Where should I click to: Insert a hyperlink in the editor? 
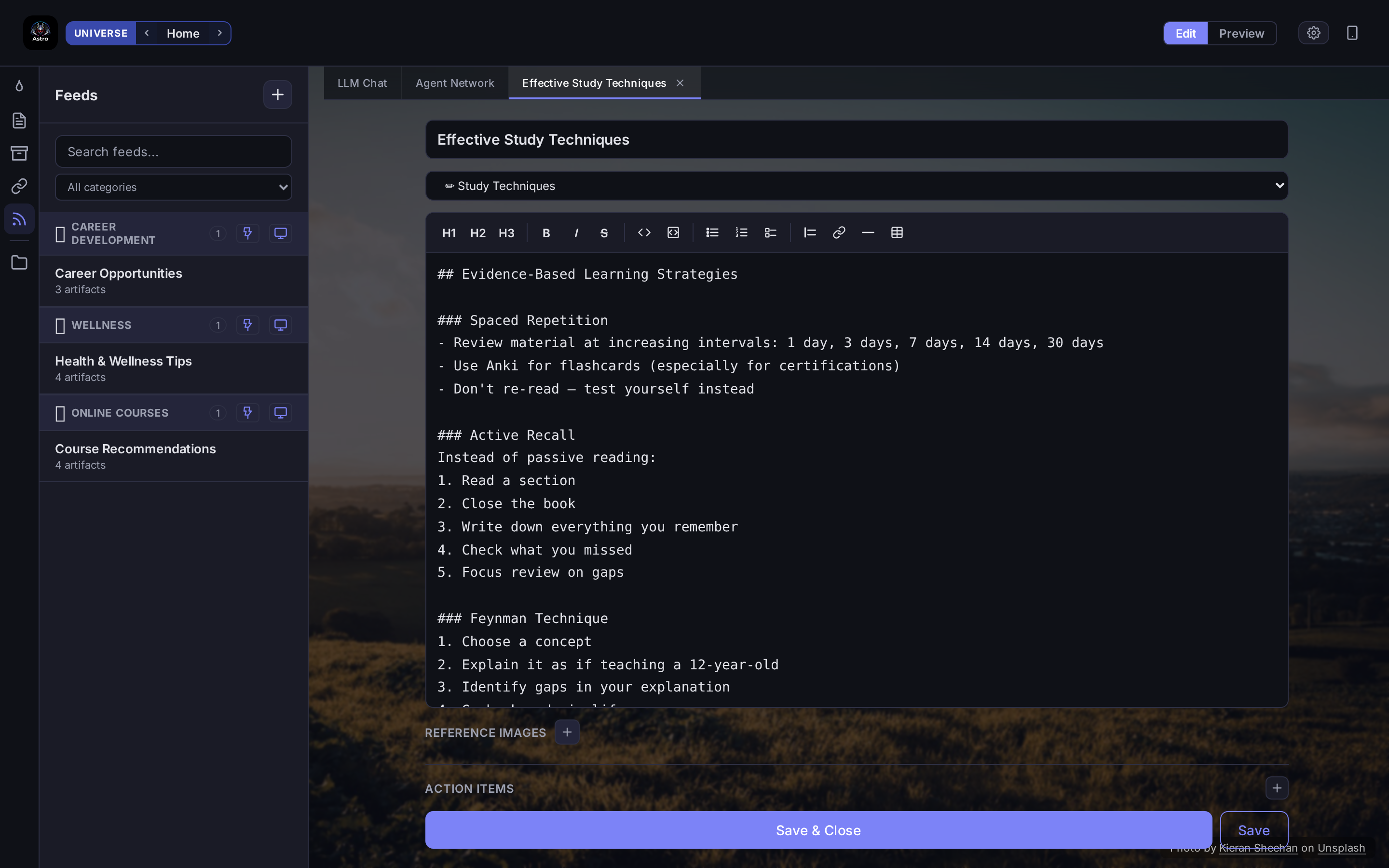tap(838, 232)
